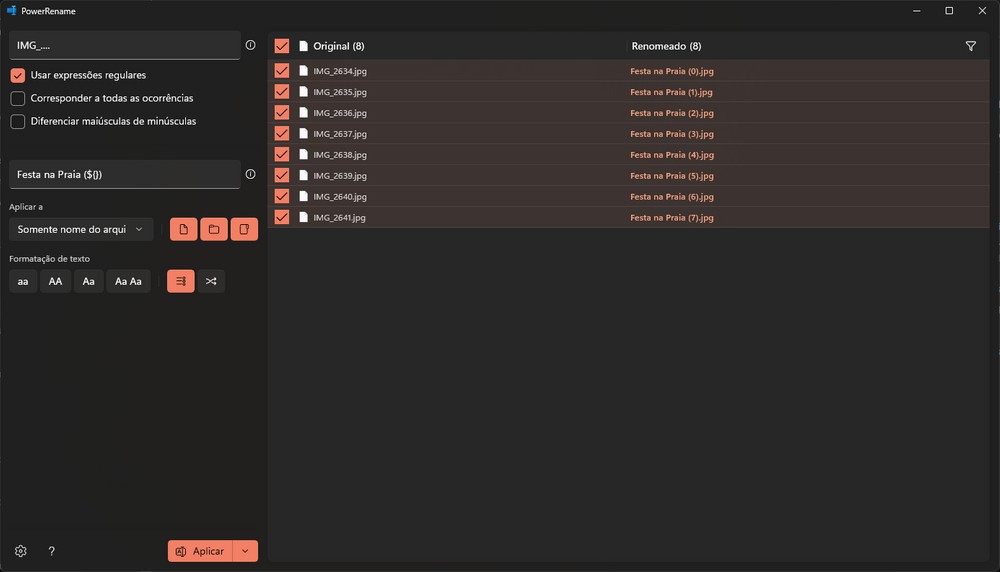
Task: Deselect the IMG_2637.jpg file checkbox
Action: [x=282, y=134]
